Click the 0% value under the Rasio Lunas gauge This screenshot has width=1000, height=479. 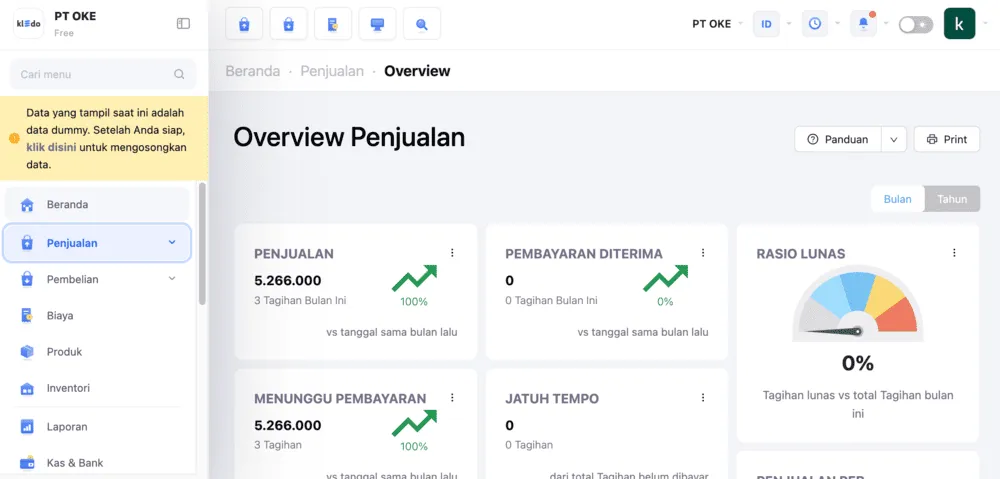tap(858, 363)
